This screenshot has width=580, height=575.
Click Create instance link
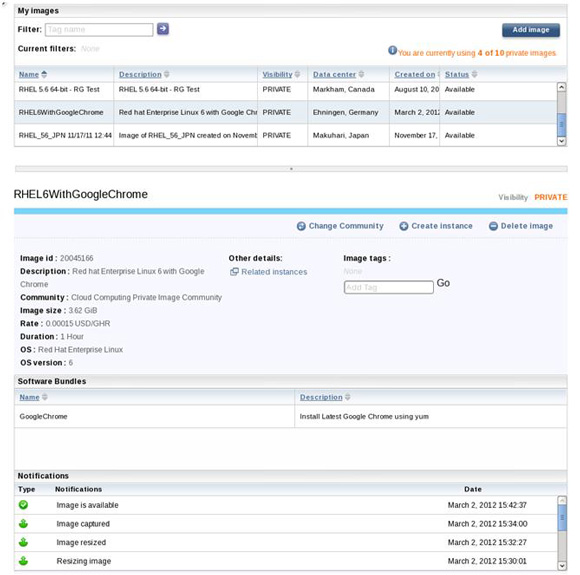[x=442, y=226]
